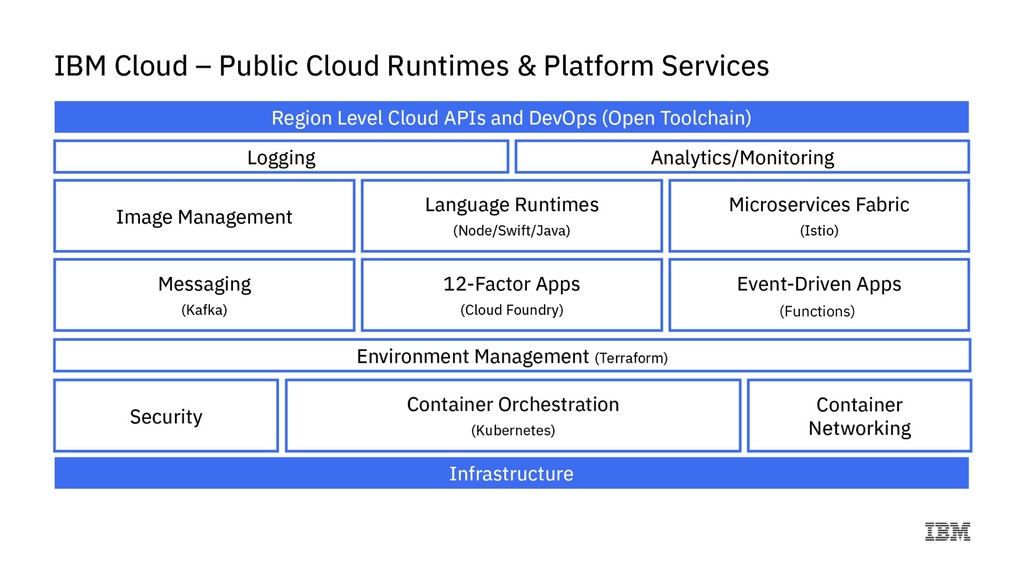Click the Infrastructure banner
Image resolution: width=1024 pixels, height=576 pixels.
tap(511, 473)
